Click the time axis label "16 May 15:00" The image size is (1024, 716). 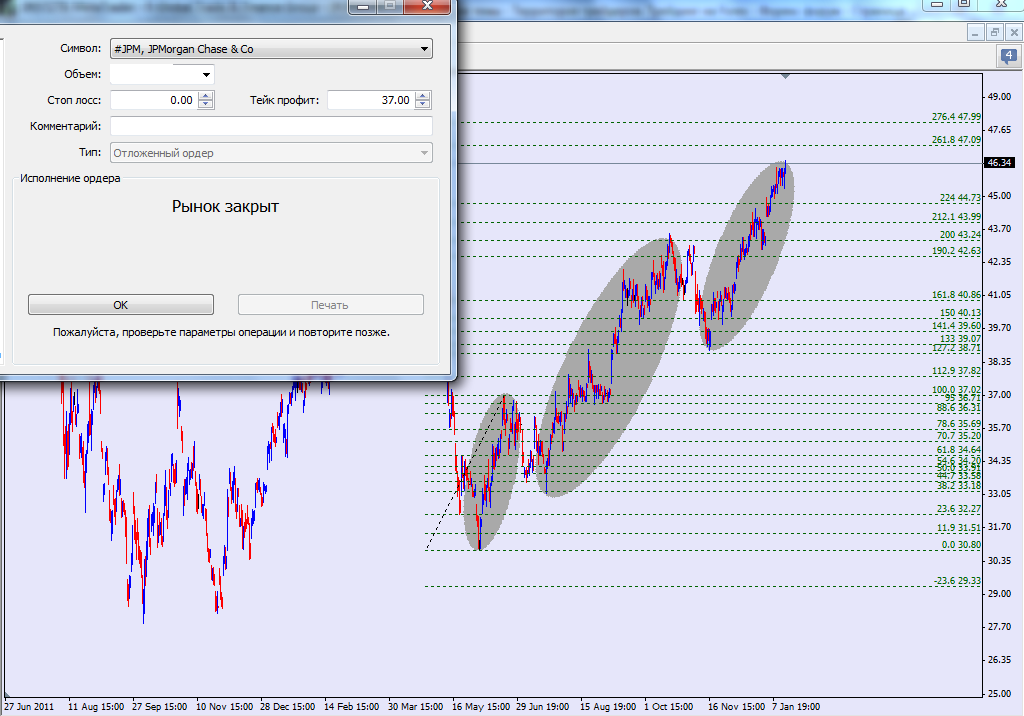[x=481, y=706]
